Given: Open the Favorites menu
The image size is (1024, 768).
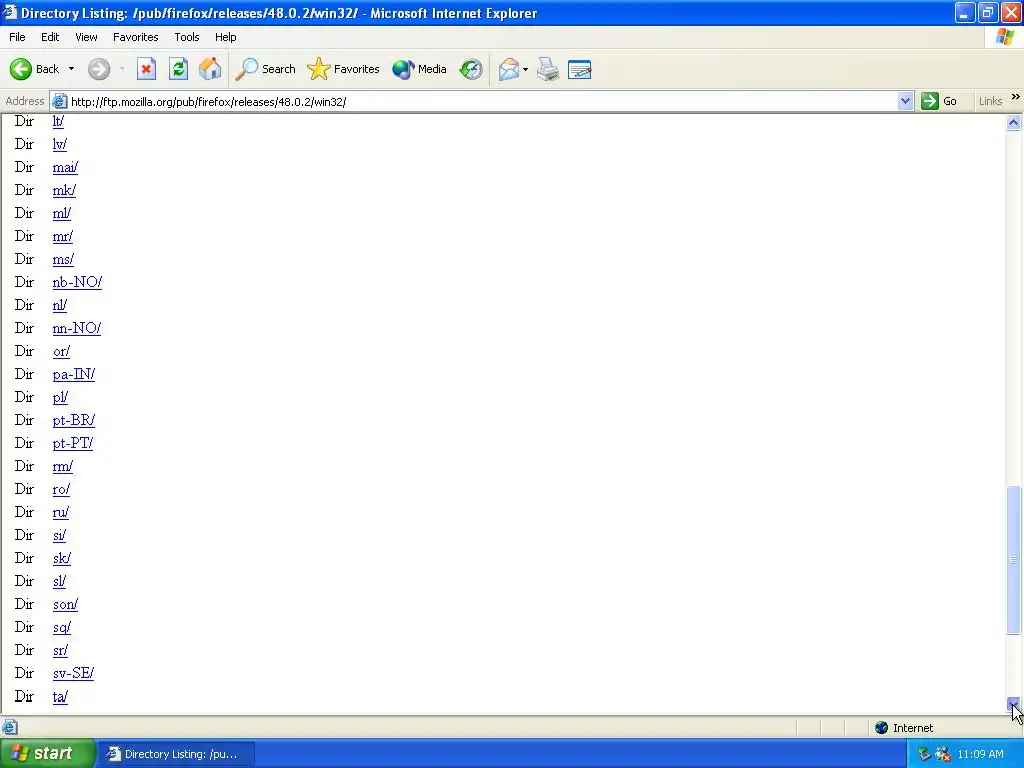Looking at the screenshot, I should [135, 37].
